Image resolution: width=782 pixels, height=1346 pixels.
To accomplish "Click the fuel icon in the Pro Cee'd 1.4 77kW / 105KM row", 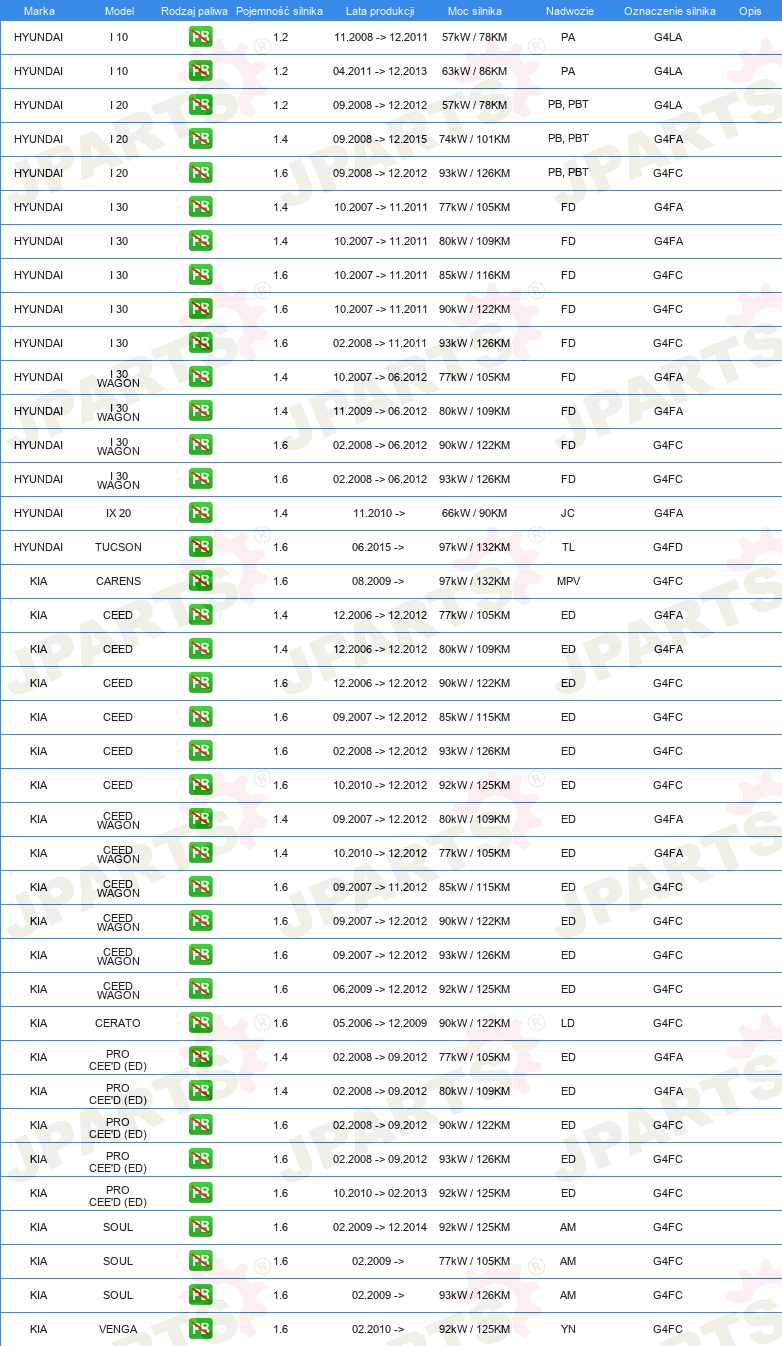I will tap(200, 1057).
